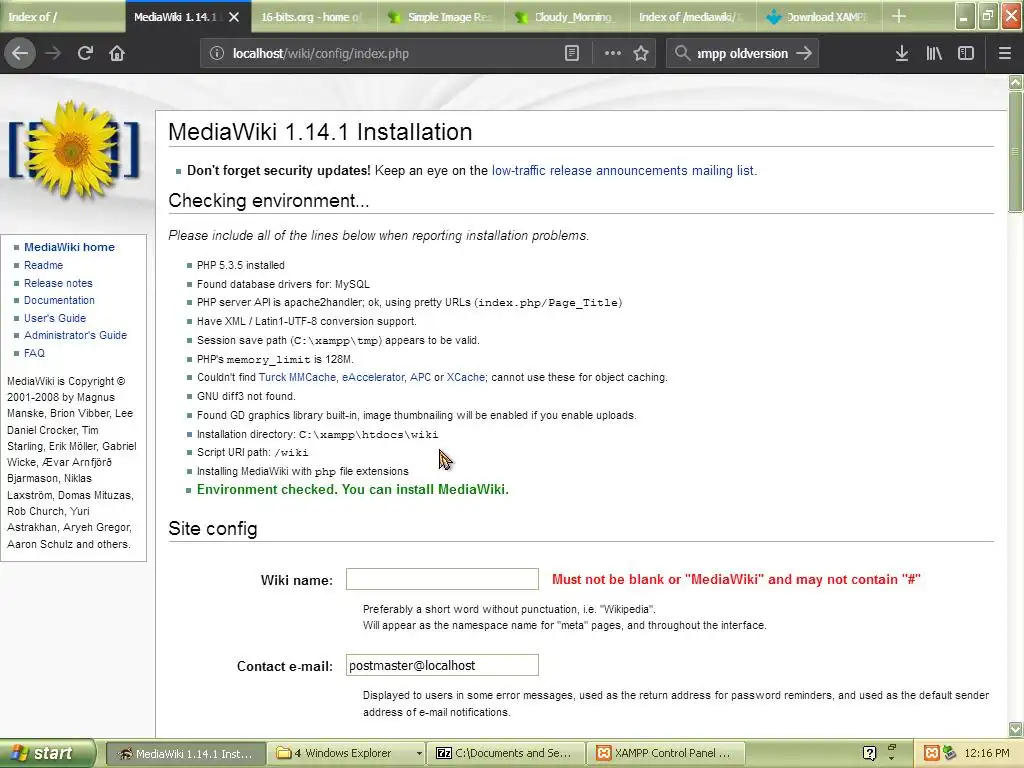The width and height of the screenshot is (1024, 768).
Task: Open the browser home page
Action: (x=117, y=54)
